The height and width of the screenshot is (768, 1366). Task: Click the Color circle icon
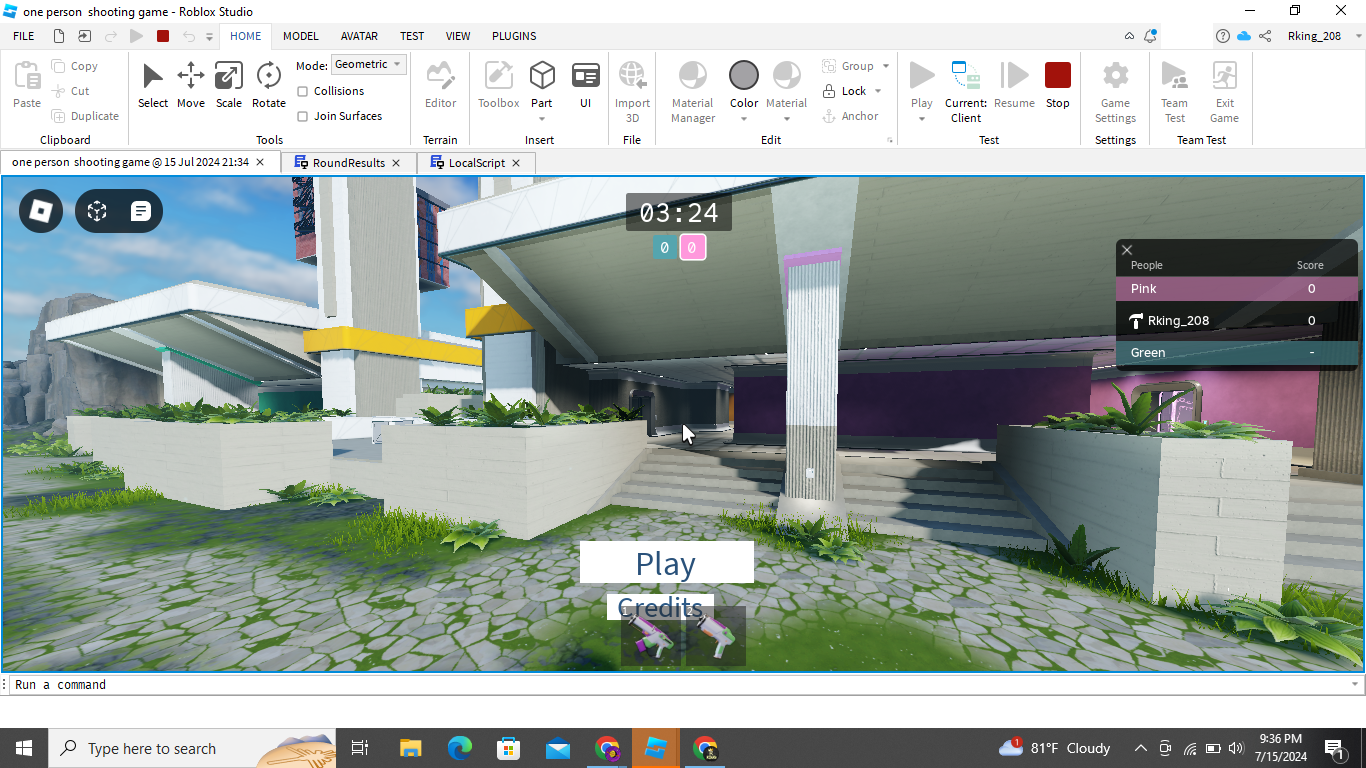pos(744,75)
